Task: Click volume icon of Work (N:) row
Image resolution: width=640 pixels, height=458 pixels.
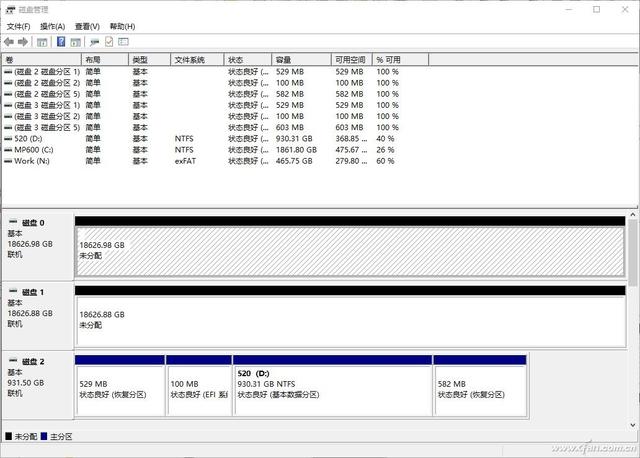Action: 8,161
